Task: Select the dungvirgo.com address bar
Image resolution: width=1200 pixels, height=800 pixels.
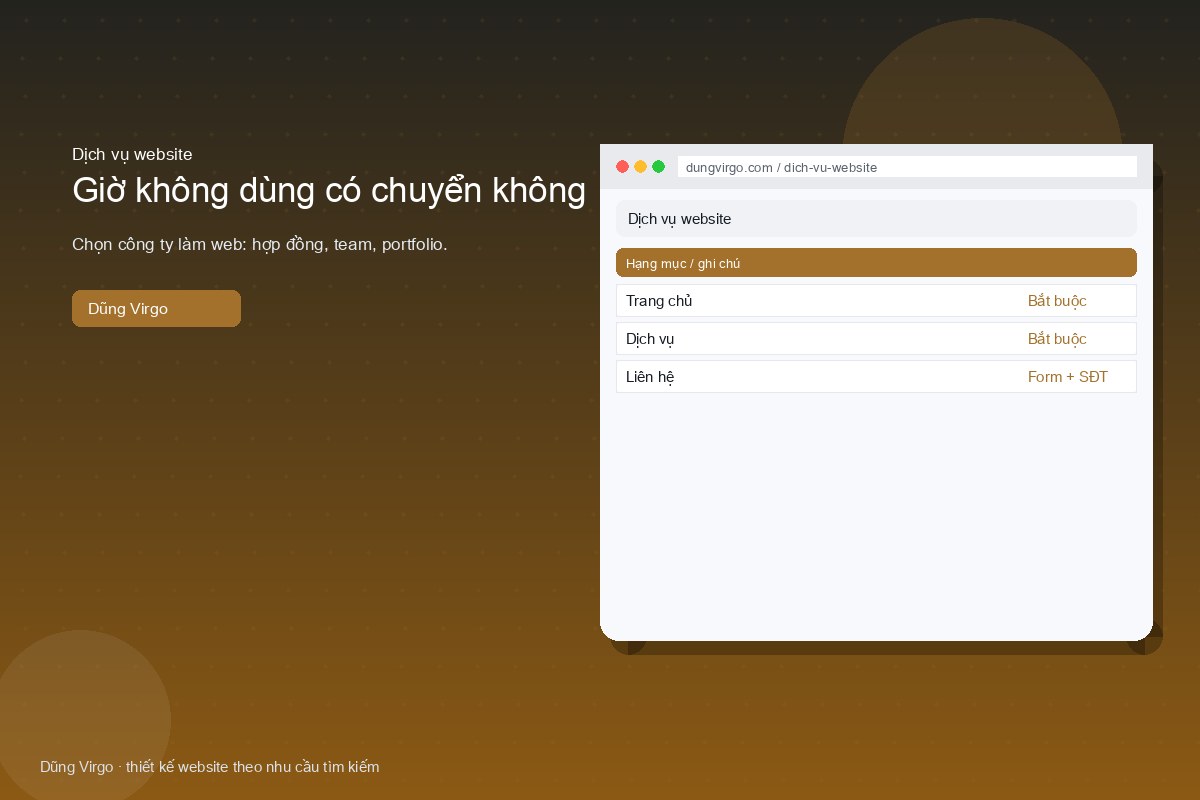Action: 907,167
